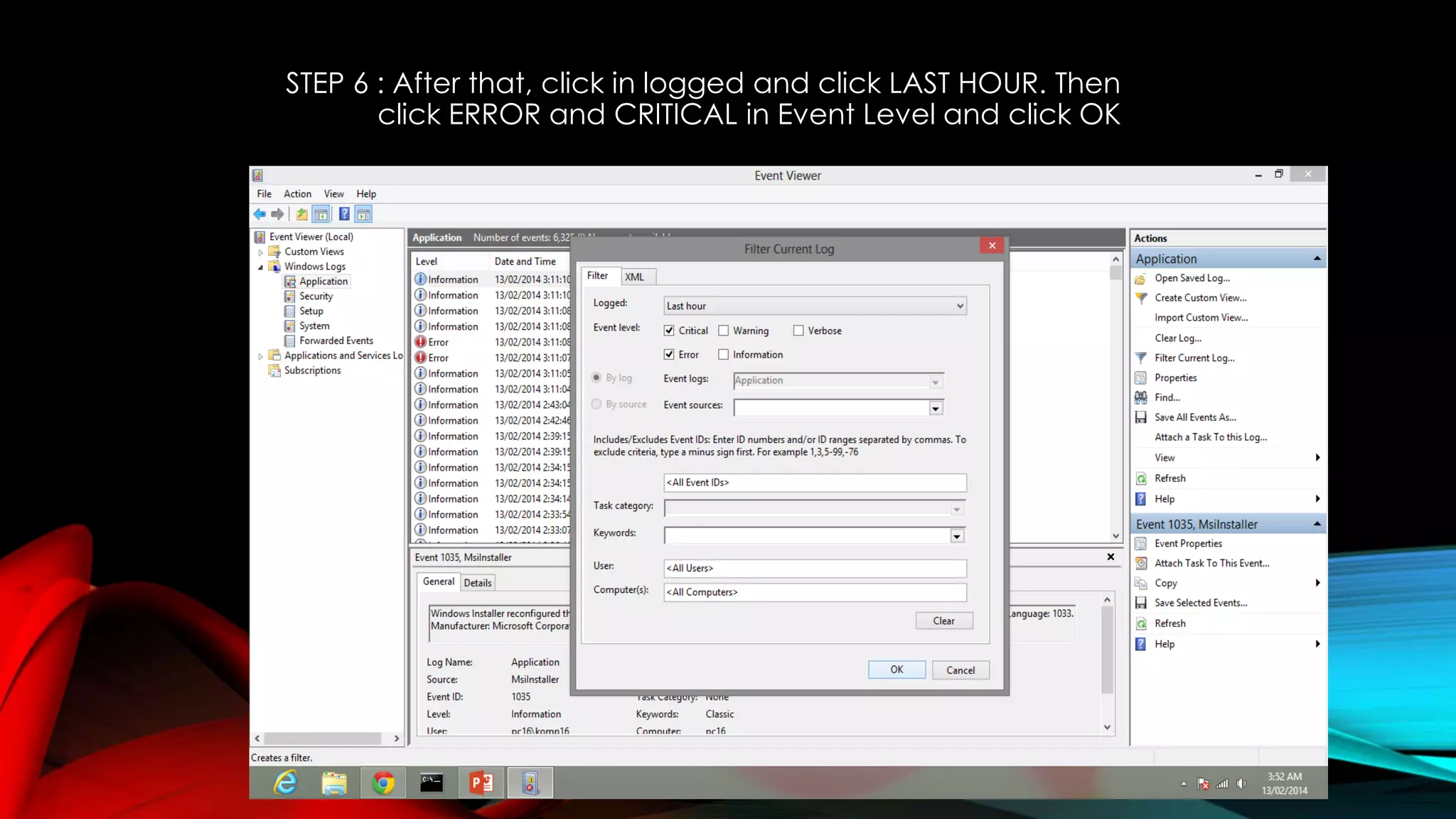Open Internet Explorer from the taskbar
Screen dimensions: 1456x819
pos(286,783)
